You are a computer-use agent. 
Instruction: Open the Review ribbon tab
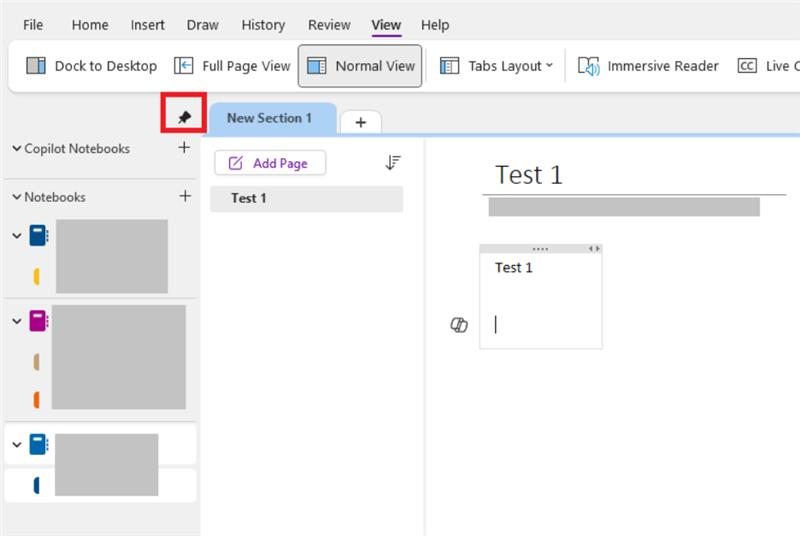(329, 24)
